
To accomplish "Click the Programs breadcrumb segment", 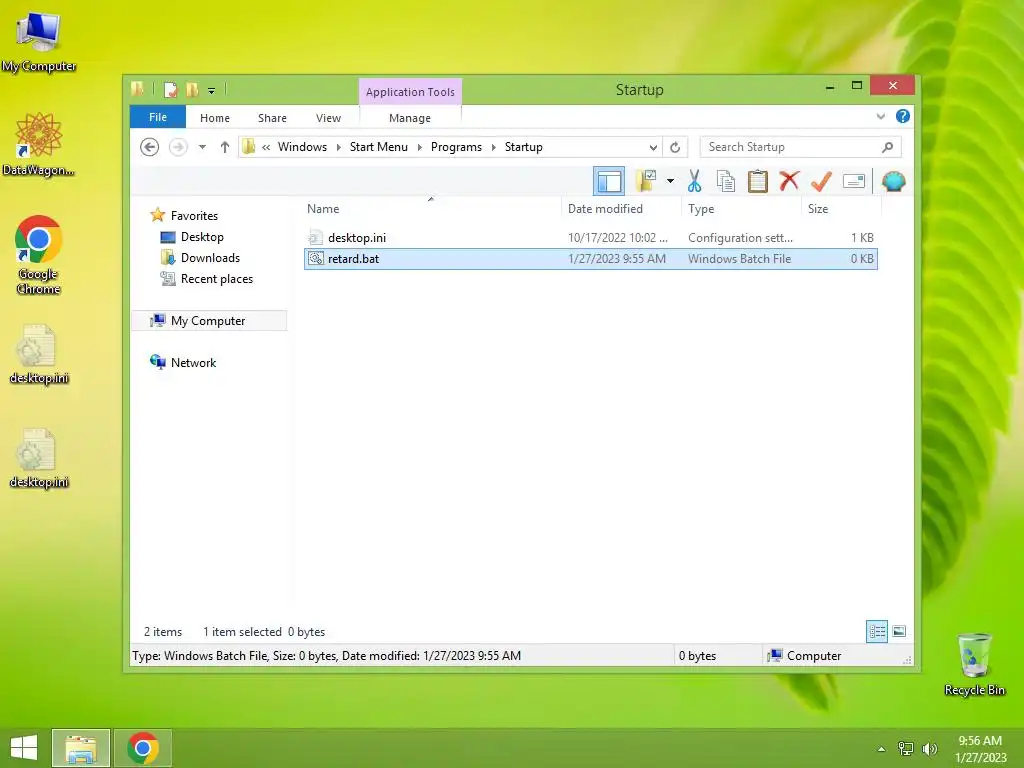I will 456,147.
